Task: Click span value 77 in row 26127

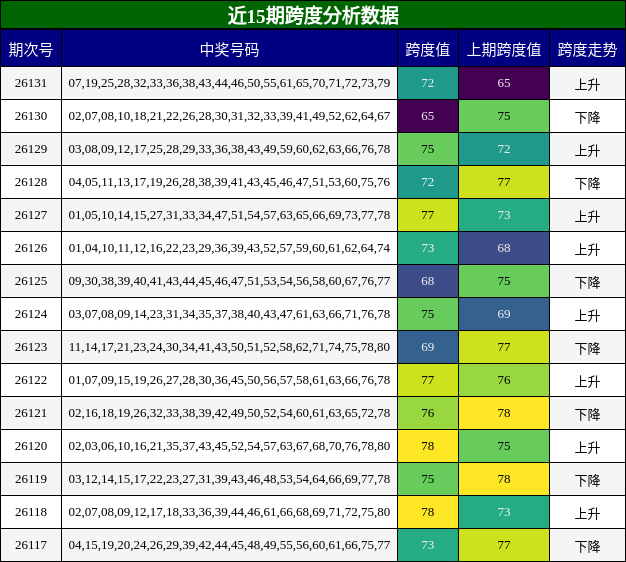Action: click(x=428, y=215)
